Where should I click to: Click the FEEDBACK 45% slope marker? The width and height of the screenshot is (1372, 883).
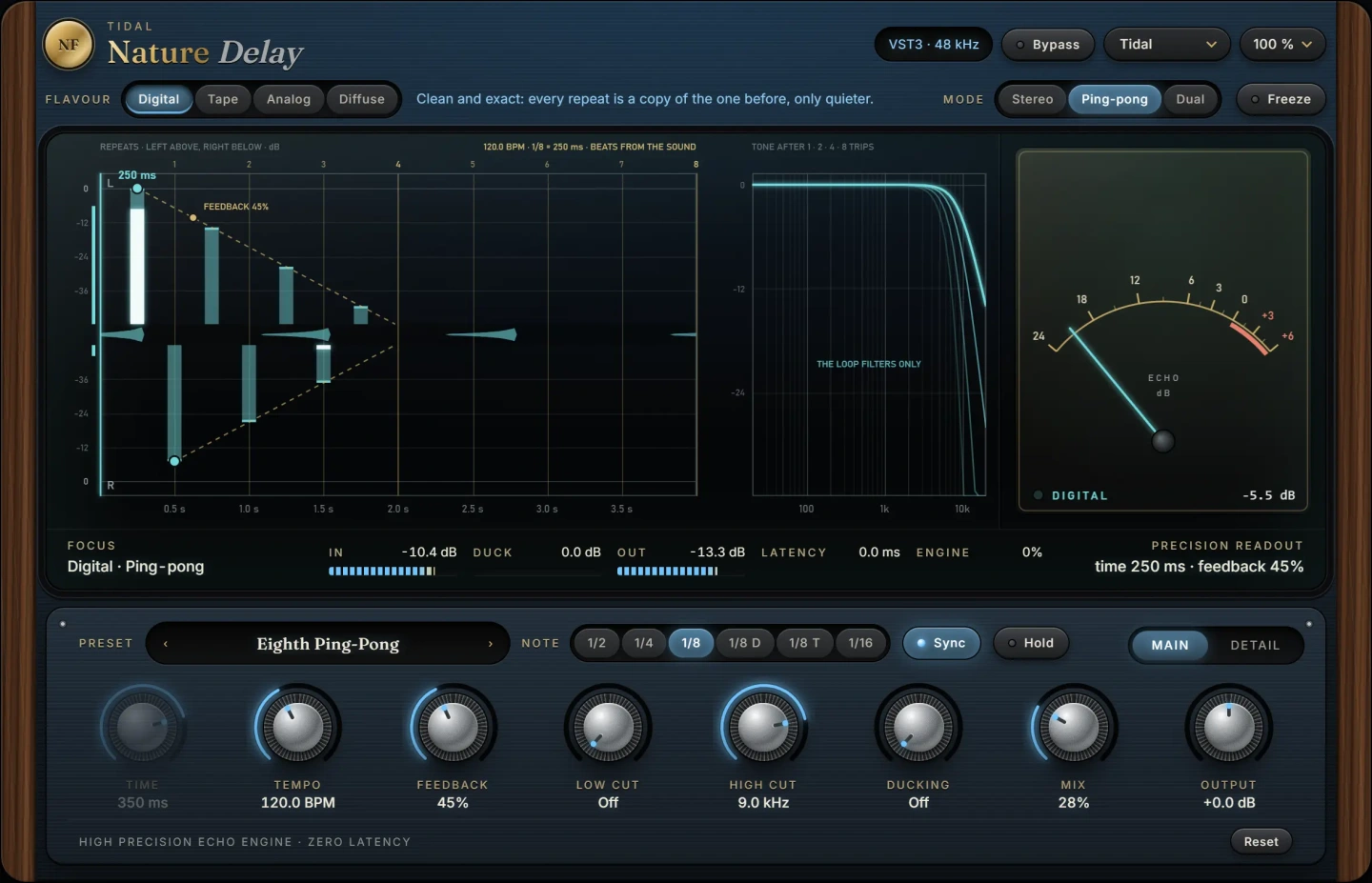pyautogui.click(x=193, y=218)
